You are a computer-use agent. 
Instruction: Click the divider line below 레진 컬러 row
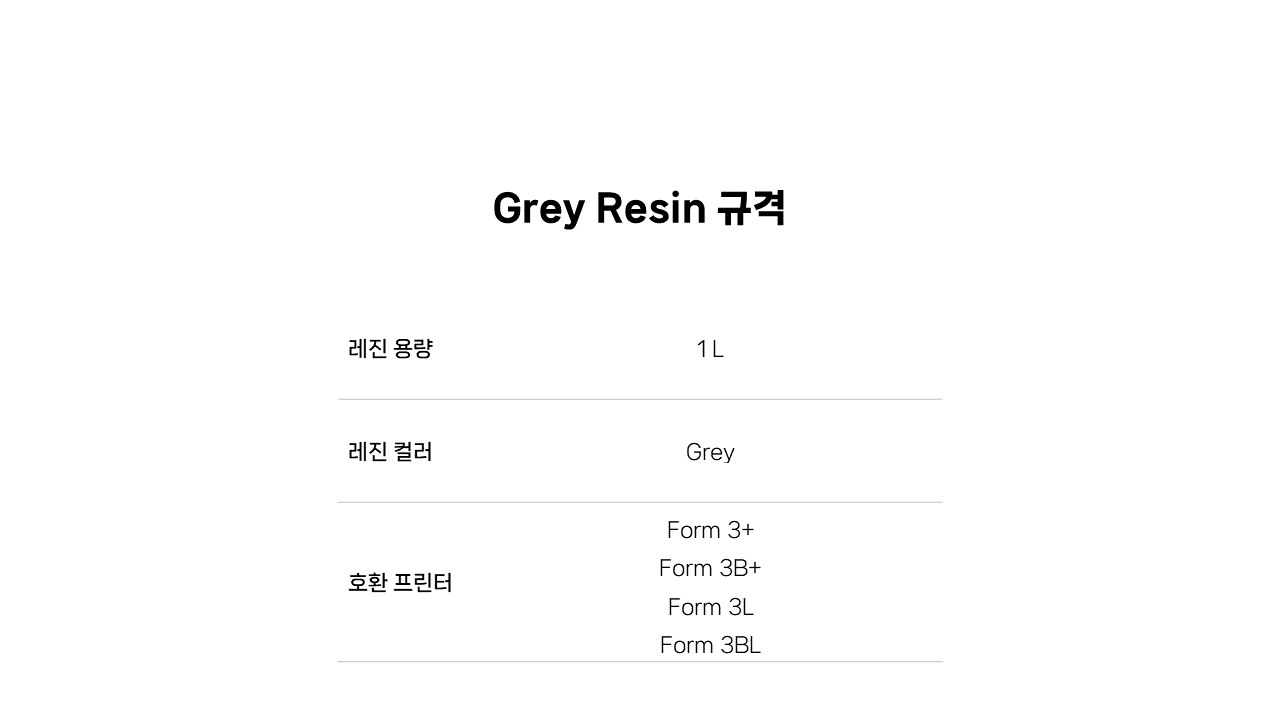point(640,502)
